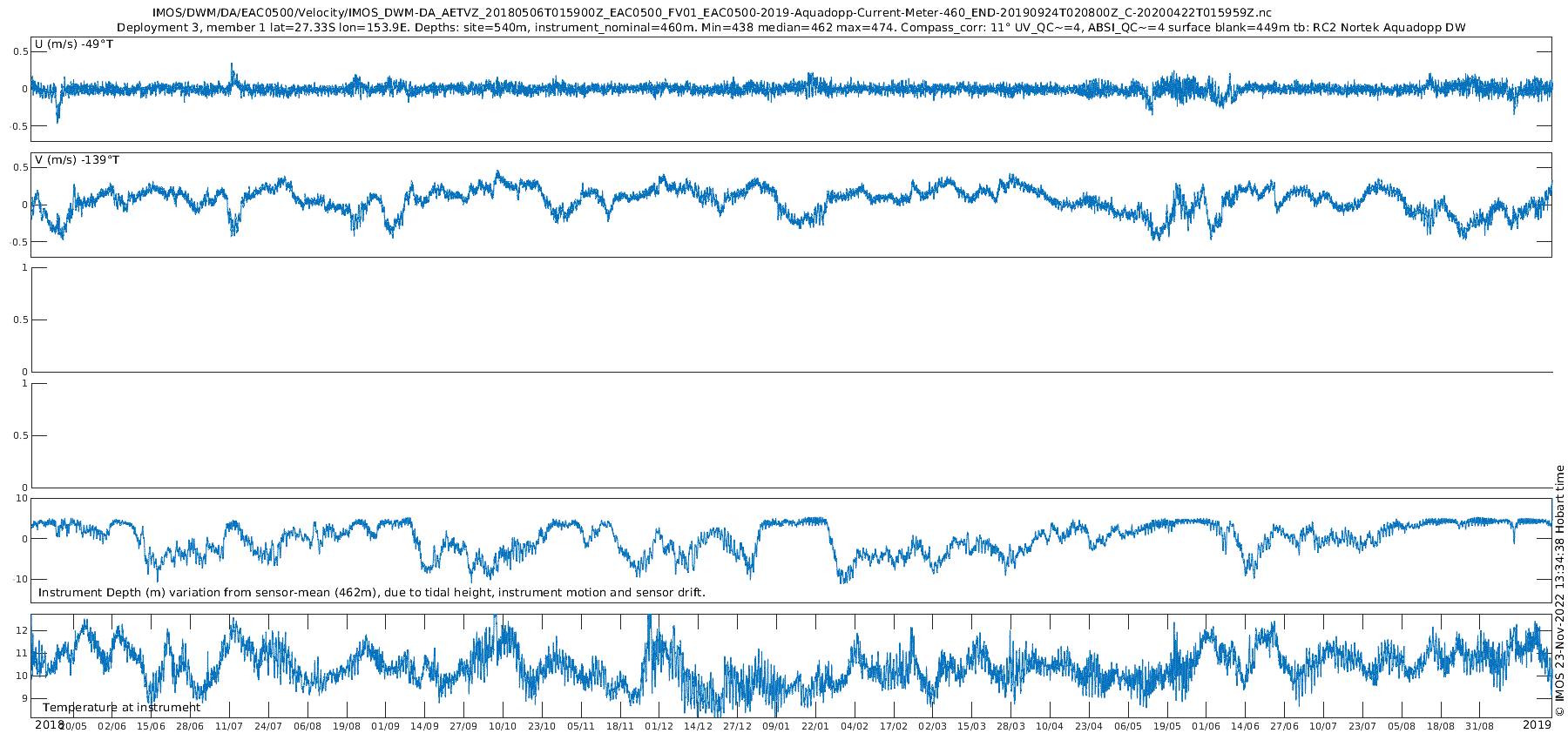Click the '2018' year label on the time axis
This screenshot has width=1568, height=740.
tap(50, 724)
